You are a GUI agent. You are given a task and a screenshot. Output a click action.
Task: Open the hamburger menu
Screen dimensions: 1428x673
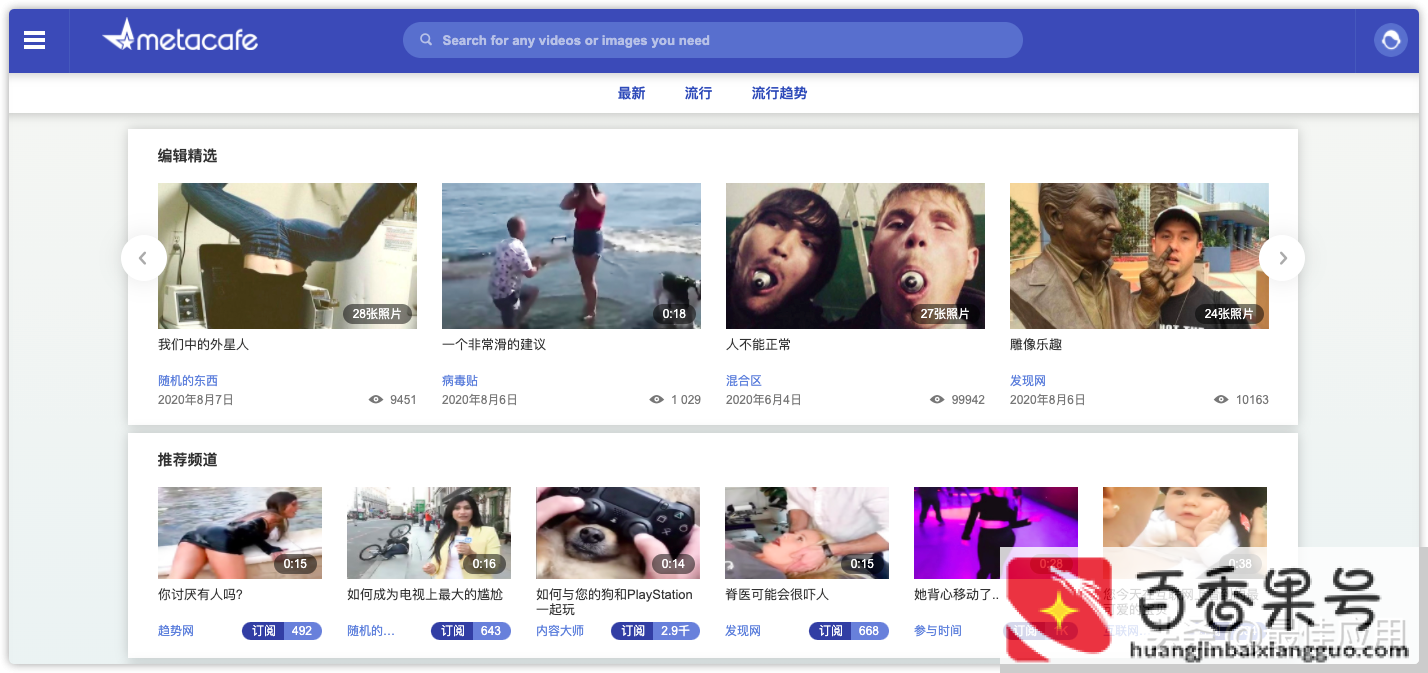(35, 40)
